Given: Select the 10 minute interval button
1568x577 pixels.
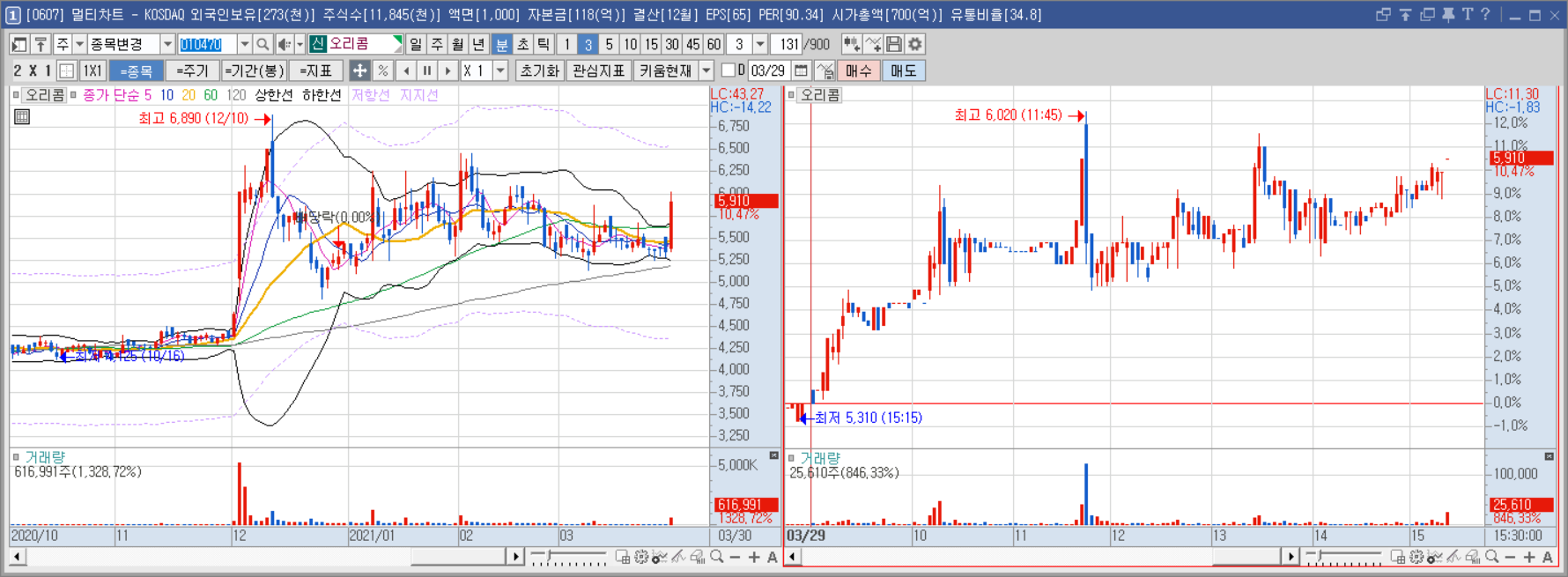Looking at the screenshot, I should click(x=630, y=44).
